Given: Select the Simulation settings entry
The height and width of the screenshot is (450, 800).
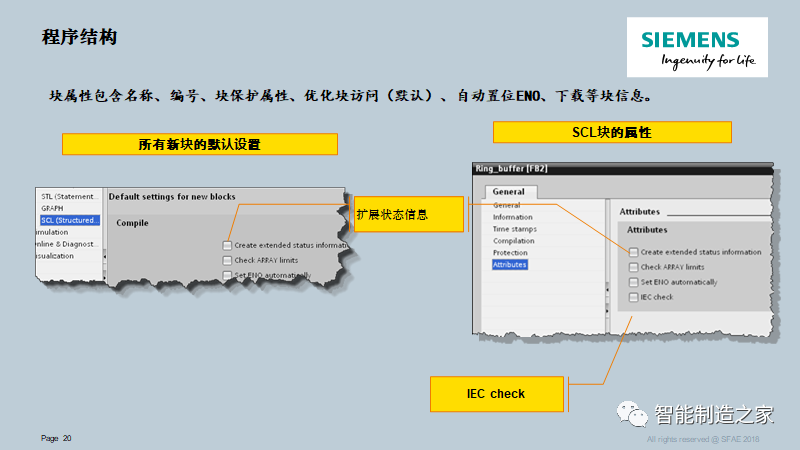Looking at the screenshot, I should pyautogui.click(x=52, y=232).
